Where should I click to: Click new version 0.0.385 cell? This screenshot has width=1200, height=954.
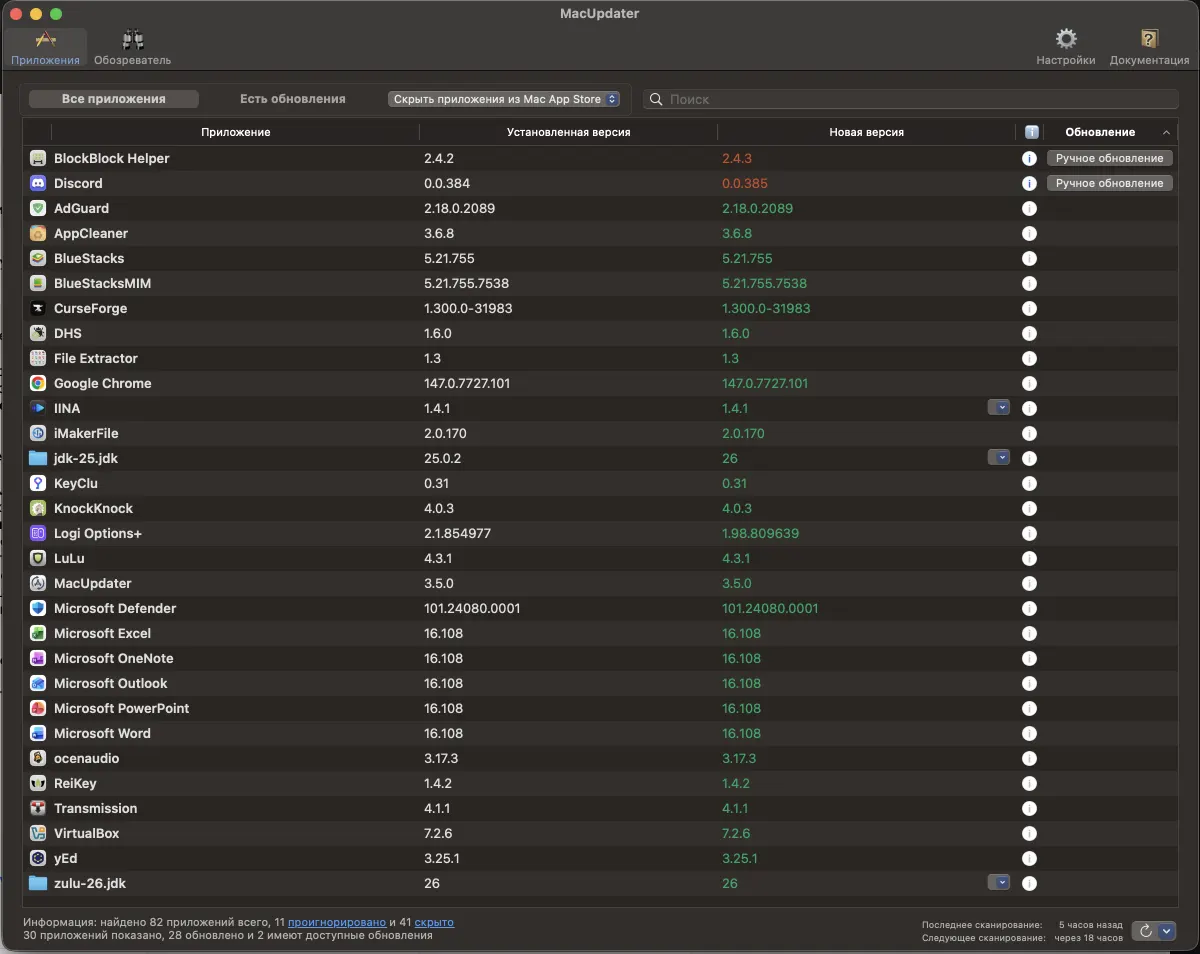tap(745, 183)
